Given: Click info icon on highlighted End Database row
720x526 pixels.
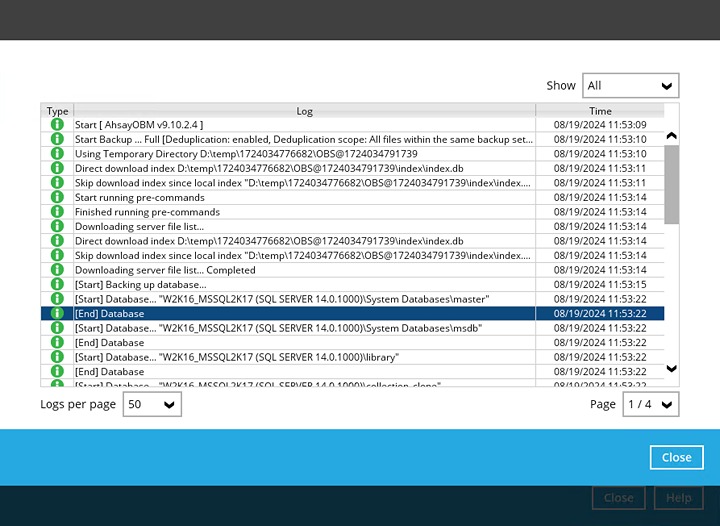Looking at the screenshot, I should (57, 314).
